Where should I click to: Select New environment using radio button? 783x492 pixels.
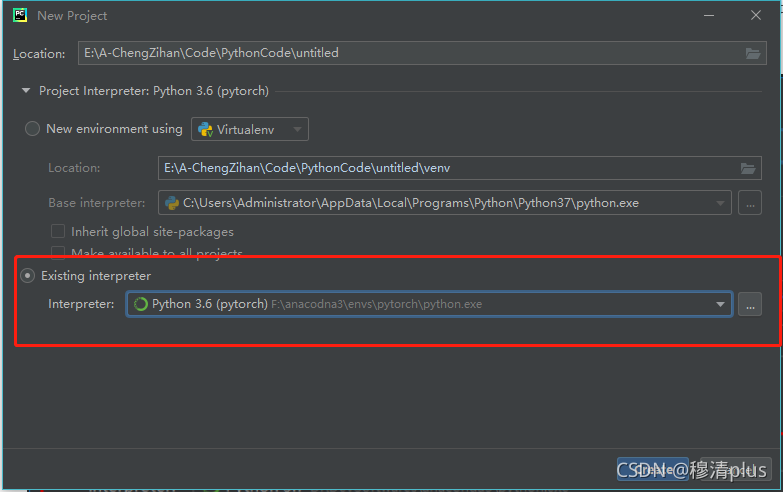tap(32, 129)
